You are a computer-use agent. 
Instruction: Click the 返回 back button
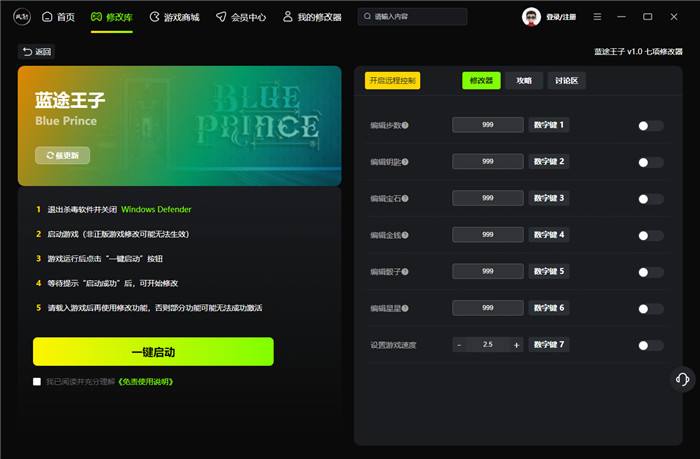(37, 52)
